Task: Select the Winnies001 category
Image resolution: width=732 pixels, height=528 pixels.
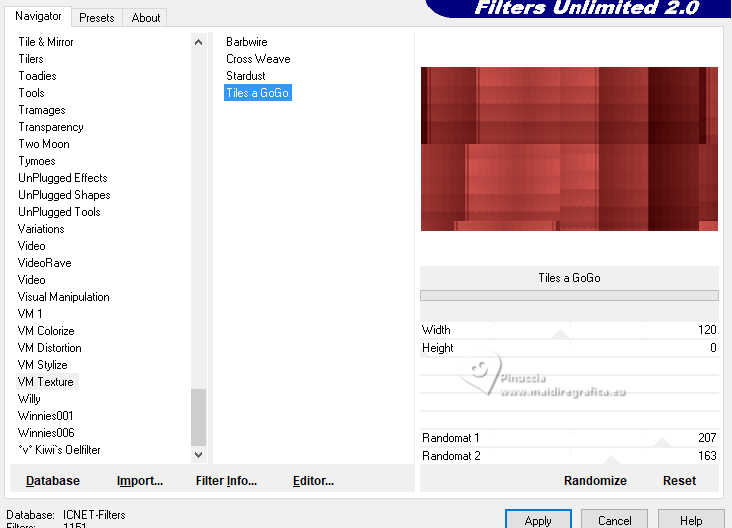Action: tap(45, 416)
